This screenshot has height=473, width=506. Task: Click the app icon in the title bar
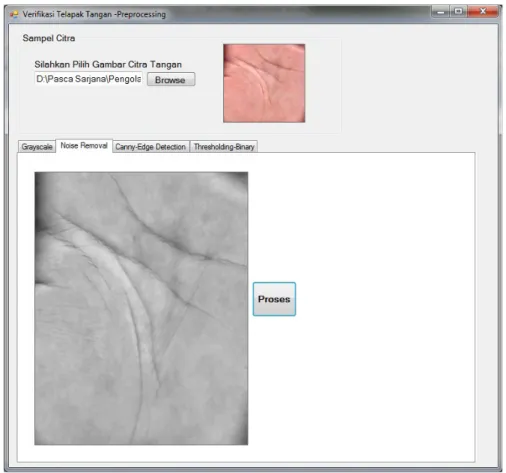[x=14, y=14]
